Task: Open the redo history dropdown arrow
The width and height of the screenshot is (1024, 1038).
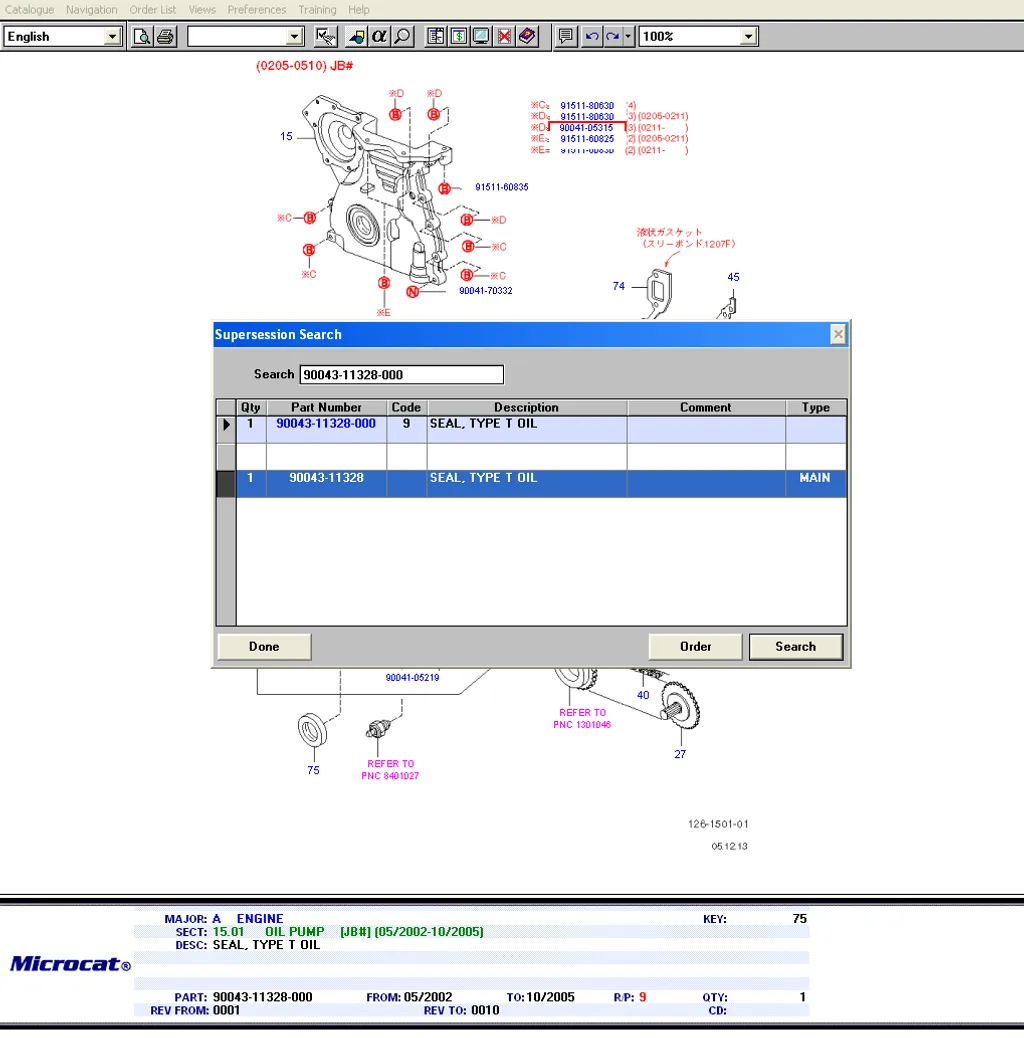Action: 628,36
